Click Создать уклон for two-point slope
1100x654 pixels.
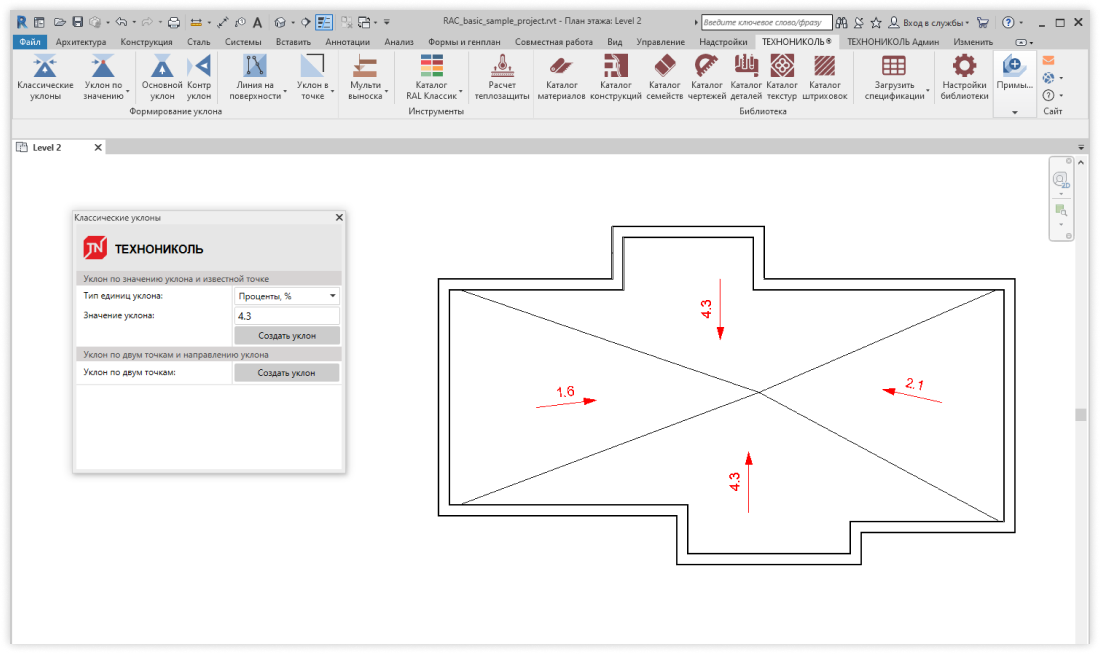[286, 373]
